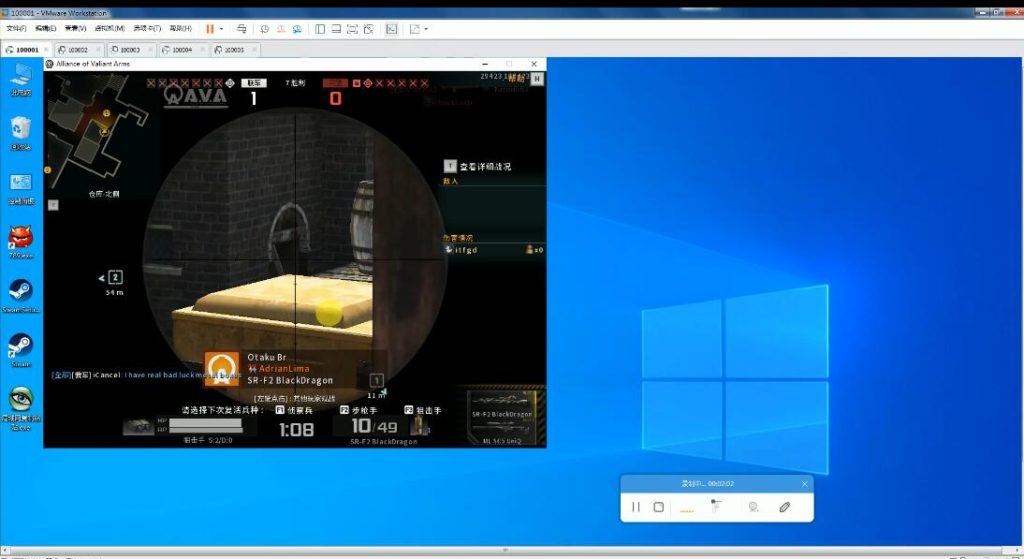Open the snapshot manager icon
The width and height of the screenshot is (1024, 559).
297,29
